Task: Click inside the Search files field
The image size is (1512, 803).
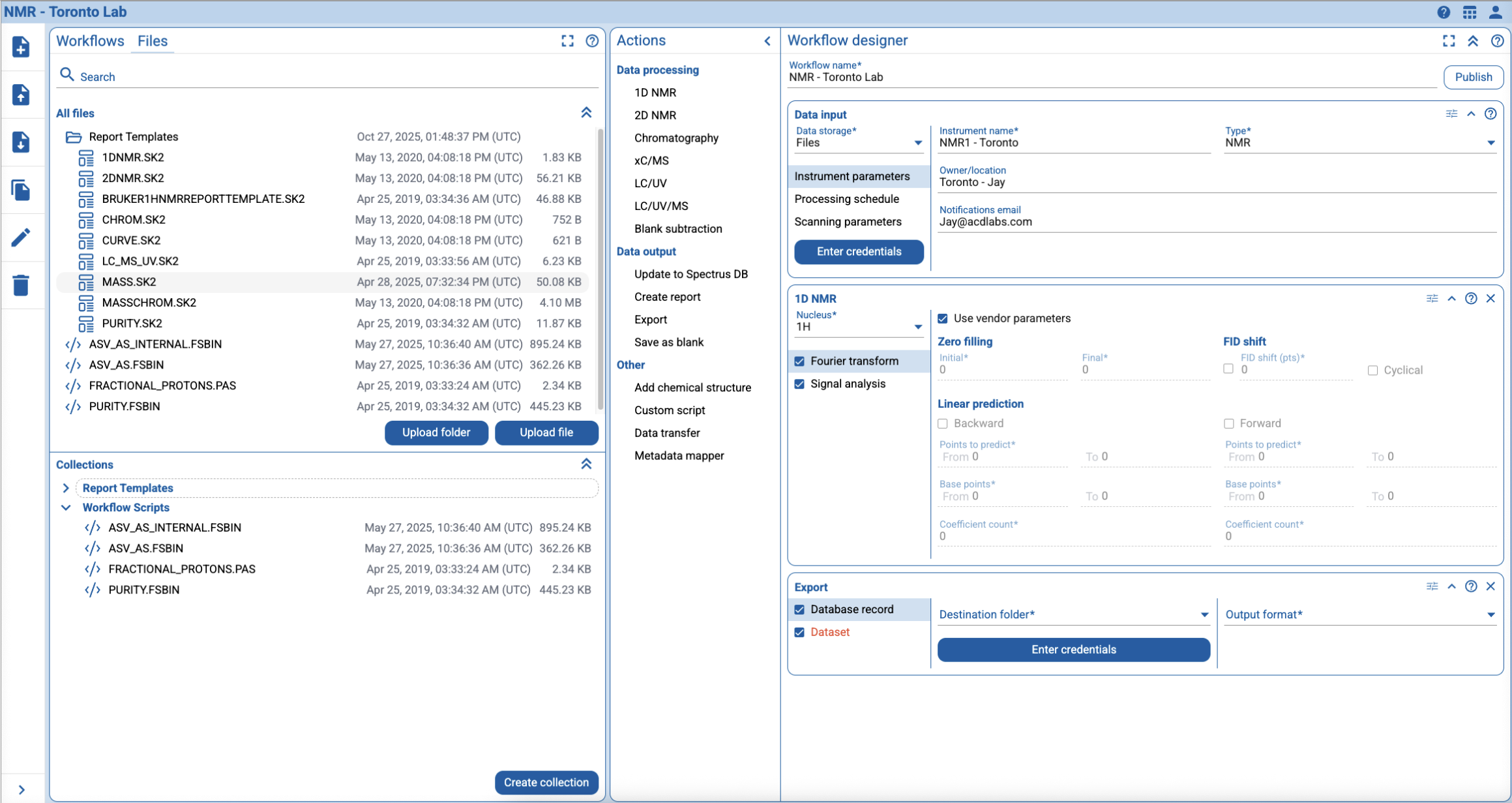Action: coord(261,76)
